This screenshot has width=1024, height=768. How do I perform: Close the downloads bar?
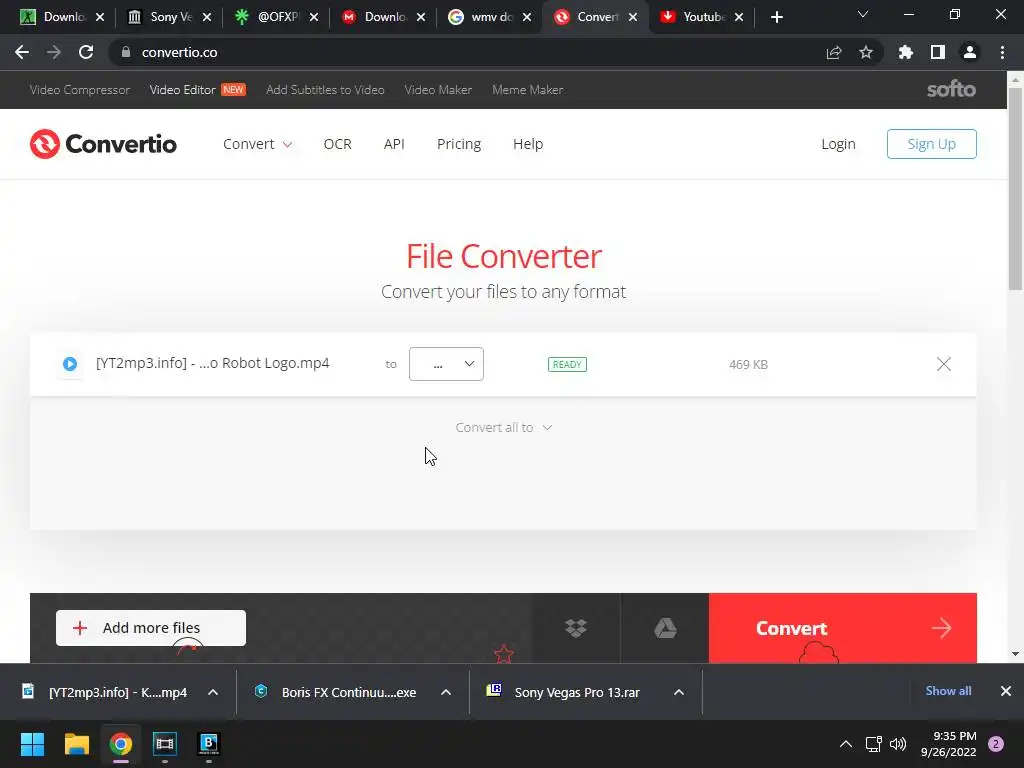click(1006, 691)
